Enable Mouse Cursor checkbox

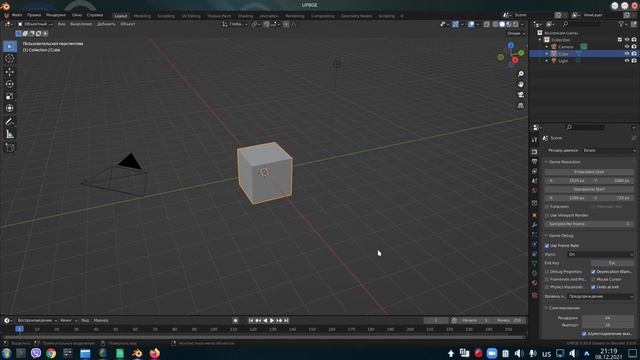click(x=593, y=280)
